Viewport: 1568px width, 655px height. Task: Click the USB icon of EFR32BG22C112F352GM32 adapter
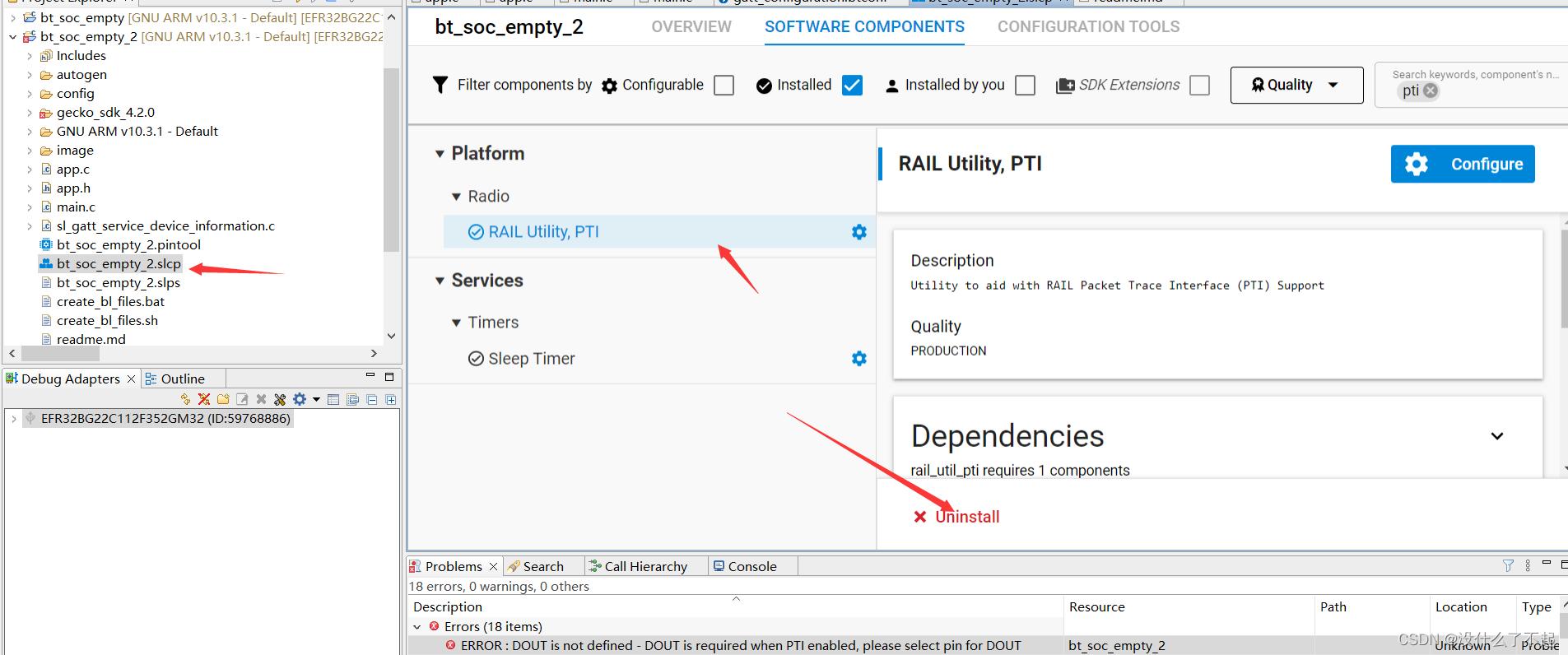pos(30,418)
